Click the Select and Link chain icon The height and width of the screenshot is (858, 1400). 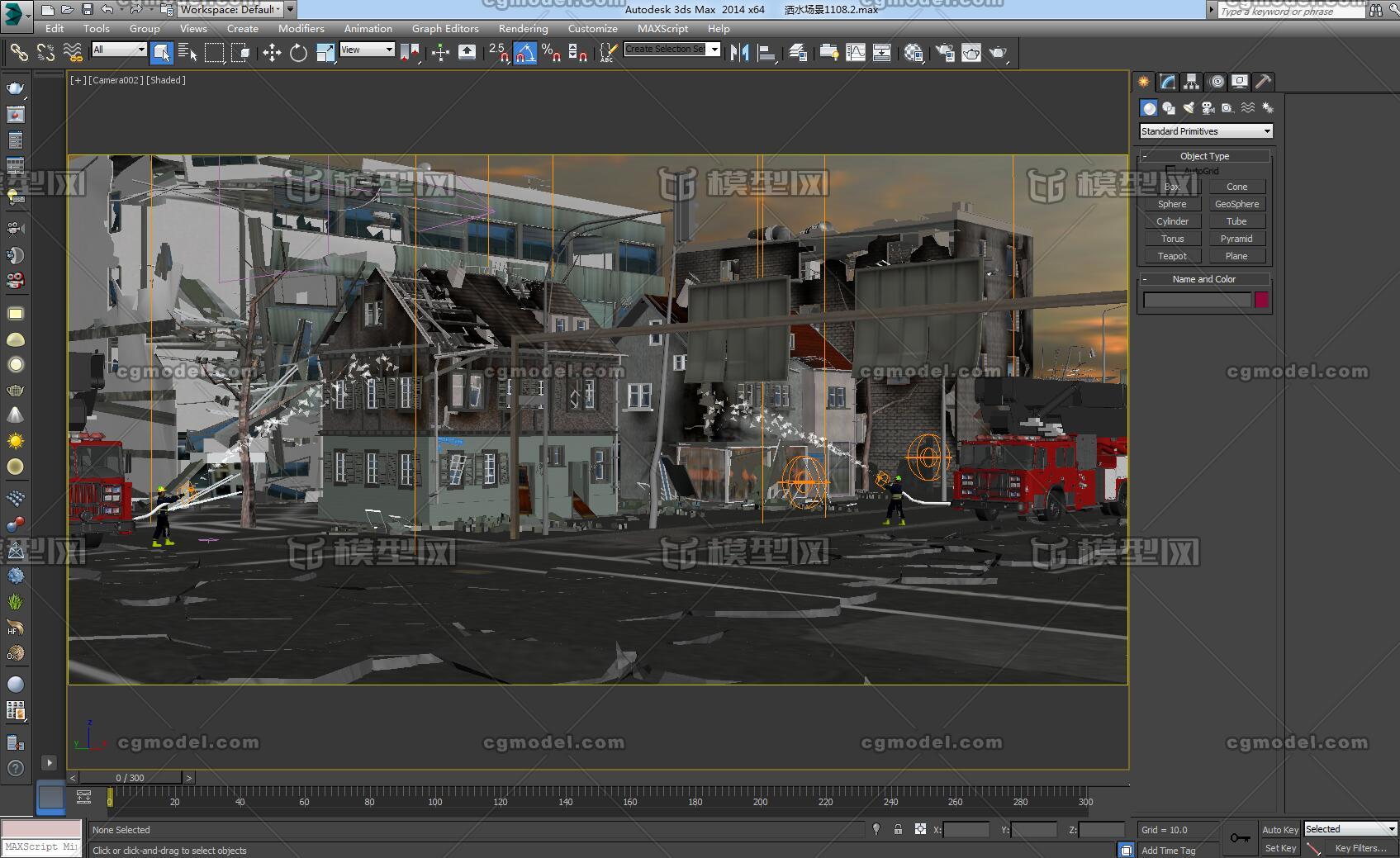tap(19, 53)
